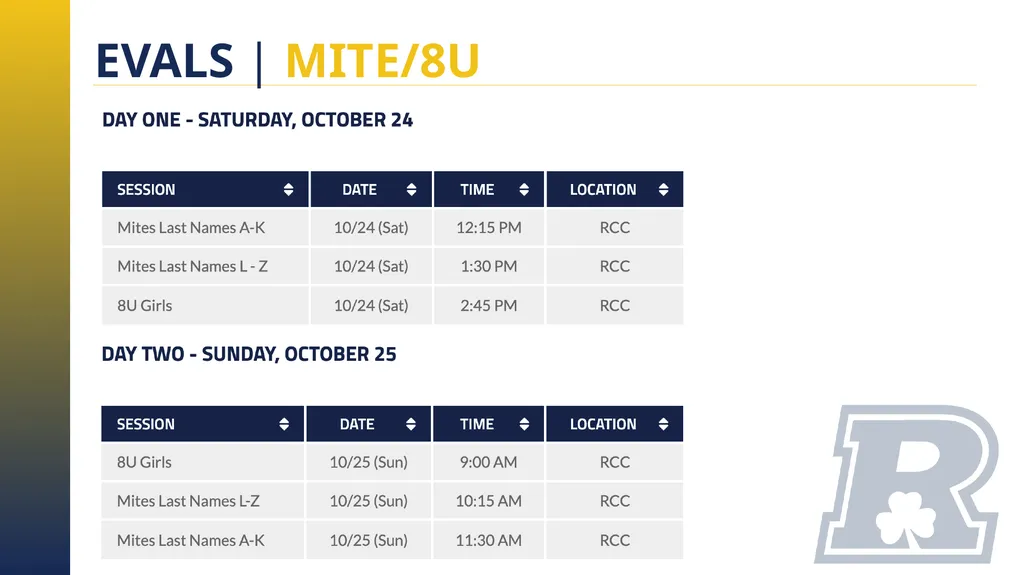Click the MITE/8U heading text
1024x575 pixels.
coord(383,61)
